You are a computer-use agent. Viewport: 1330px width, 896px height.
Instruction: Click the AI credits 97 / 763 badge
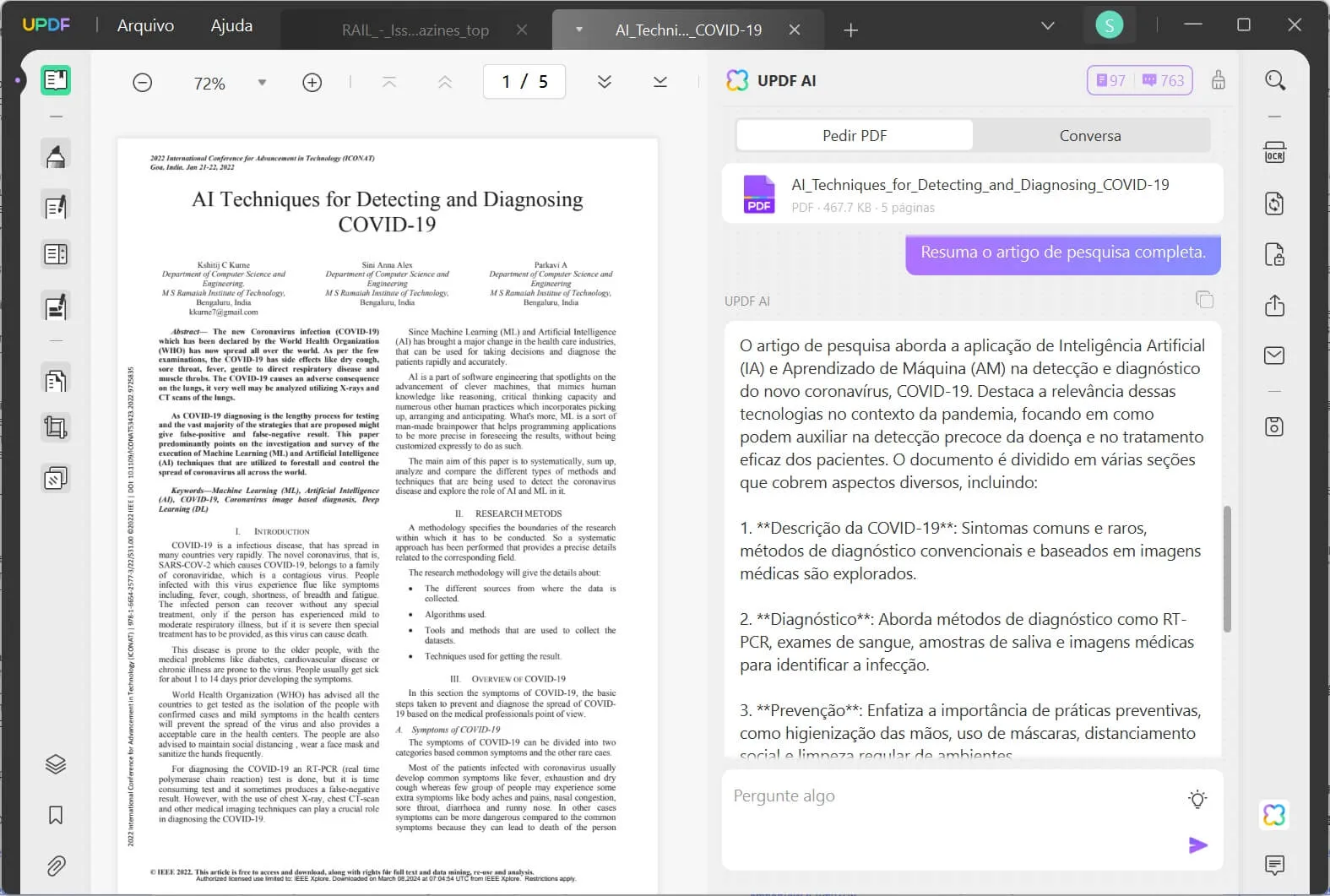(x=1139, y=80)
